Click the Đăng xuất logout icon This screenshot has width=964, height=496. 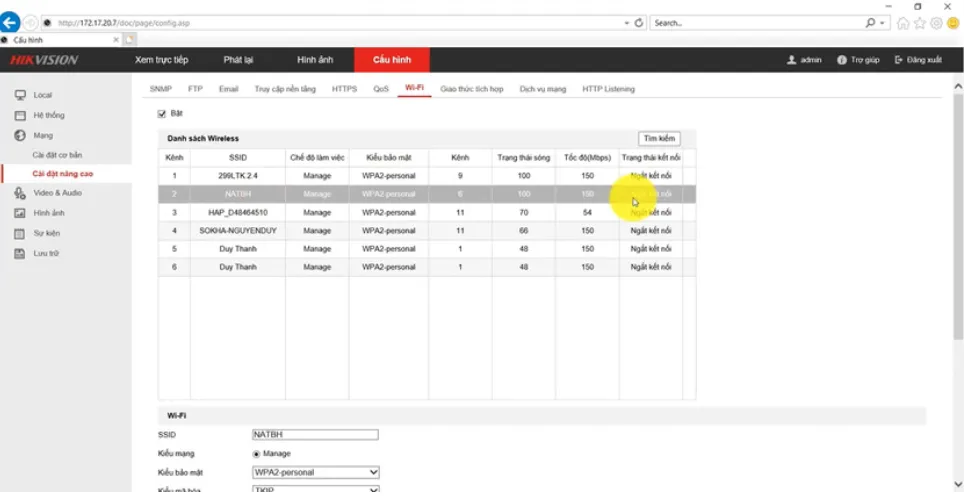coord(899,60)
